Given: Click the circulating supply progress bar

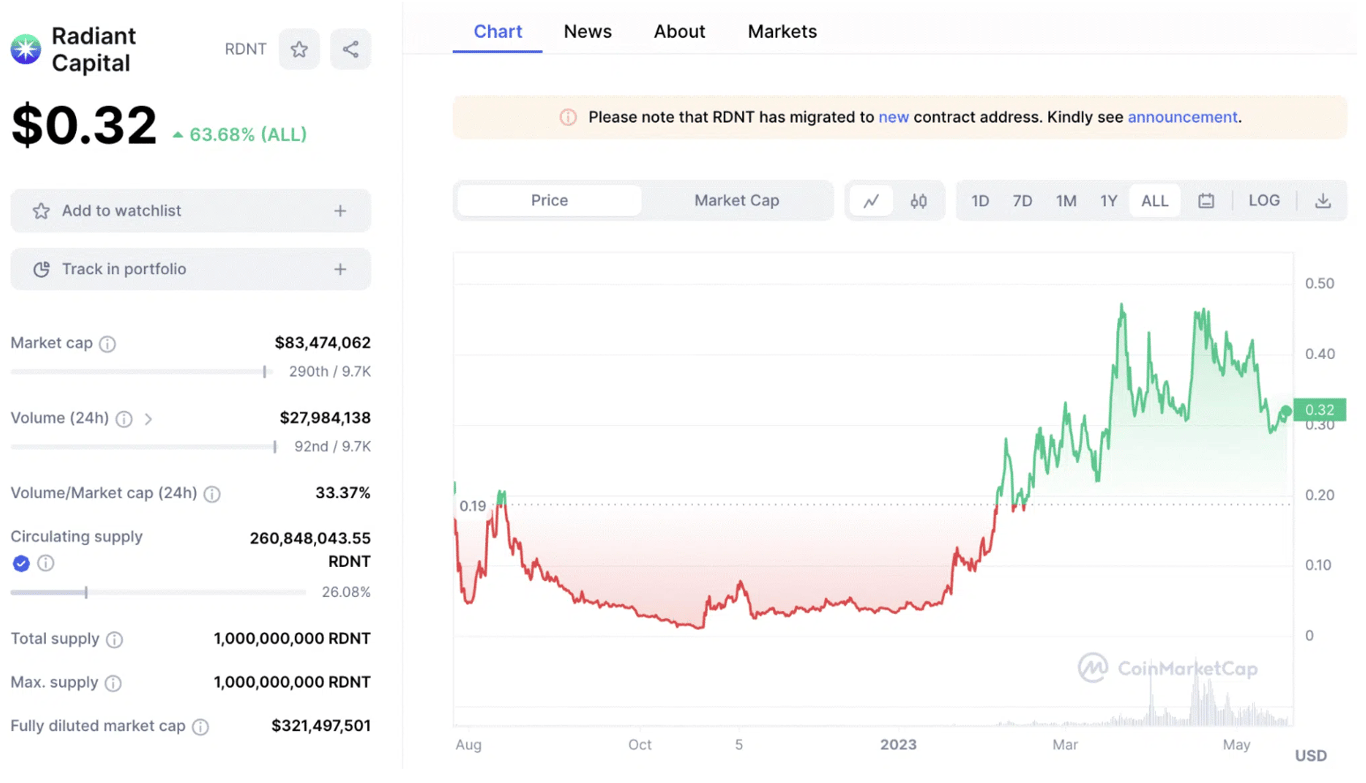Looking at the screenshot, I should [x=158, y=593].
